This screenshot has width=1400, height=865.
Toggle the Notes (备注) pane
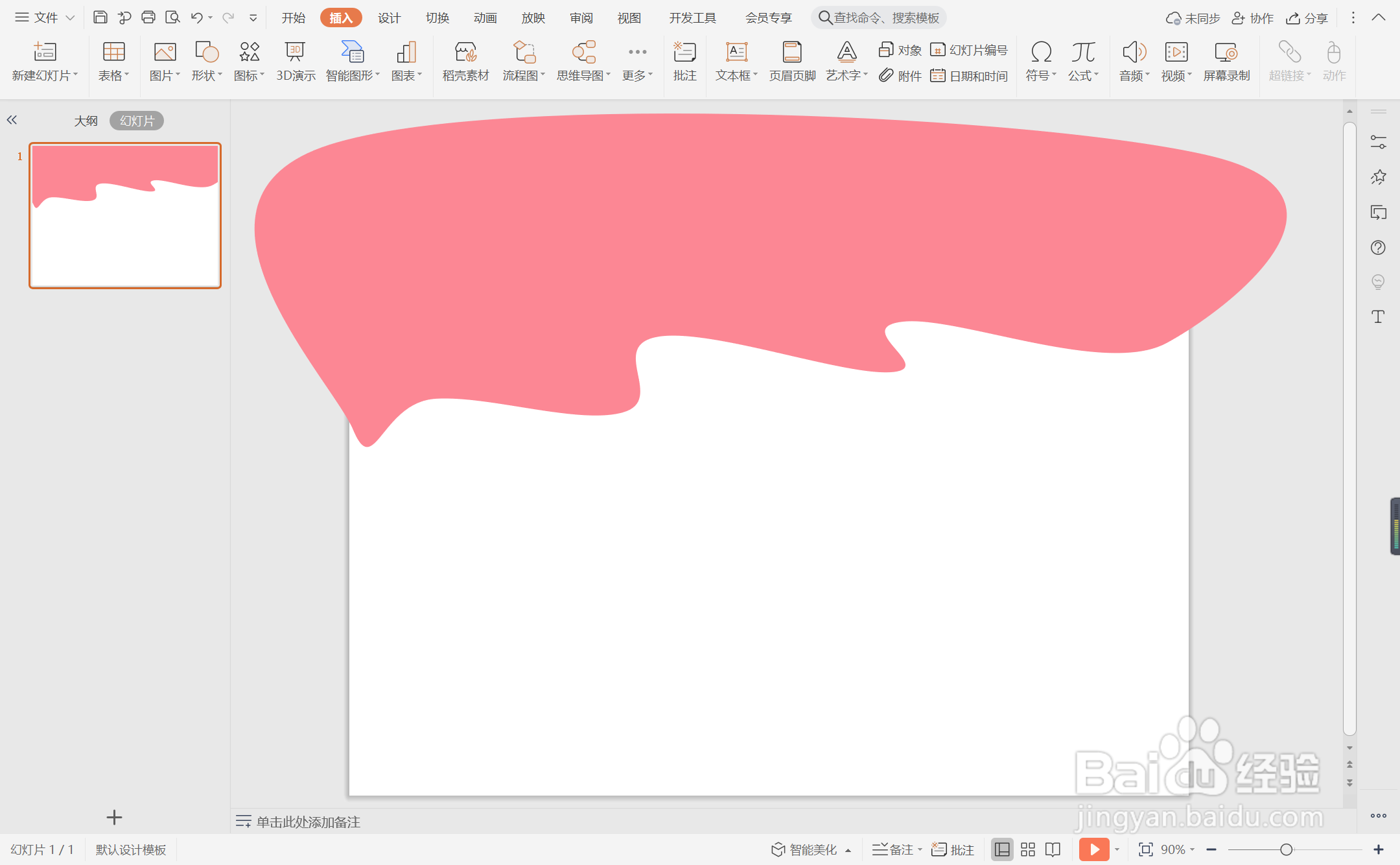pyautogui.click(x=892, y=849)
